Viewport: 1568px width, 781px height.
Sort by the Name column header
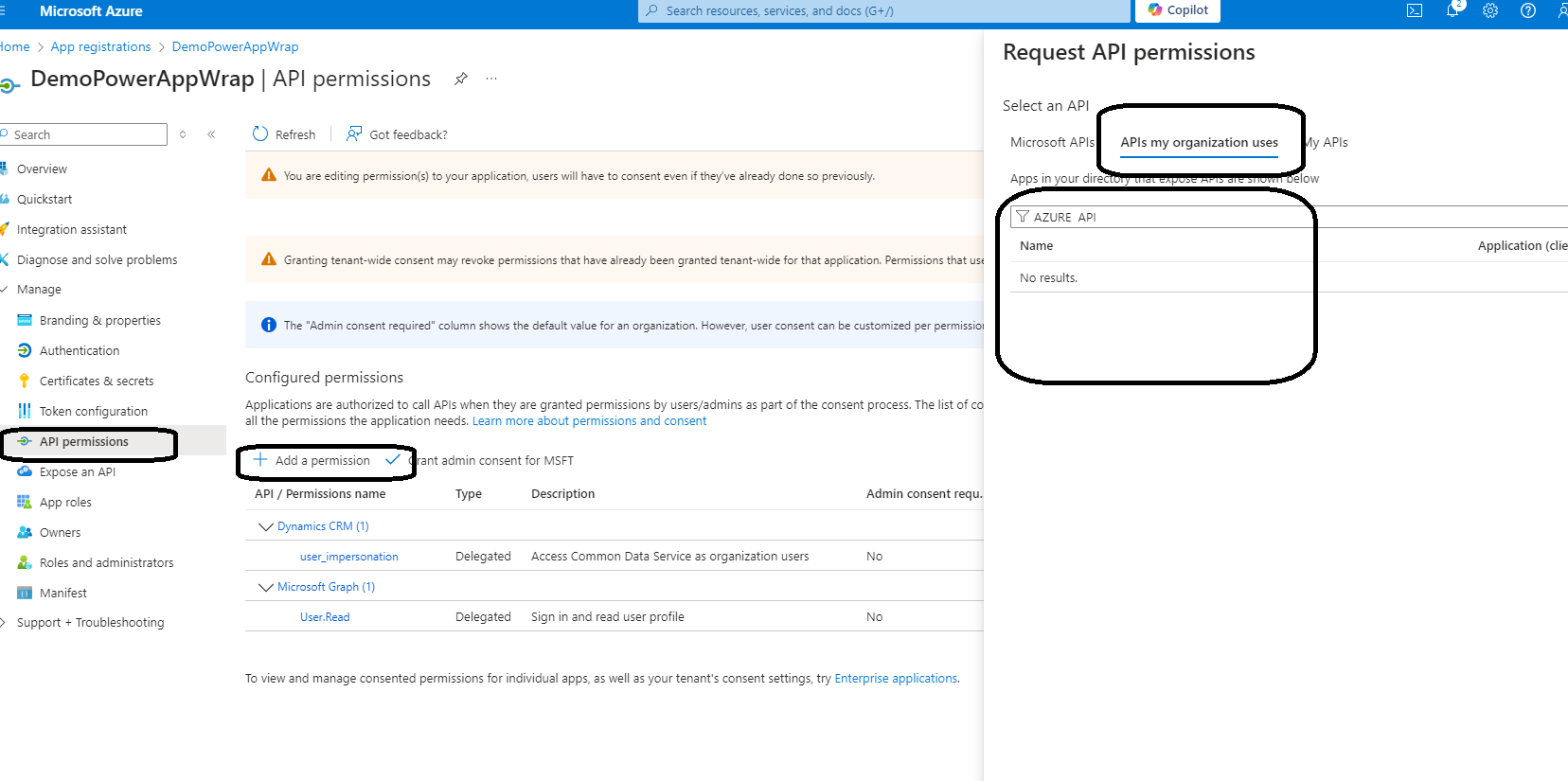click(1036, 246)
